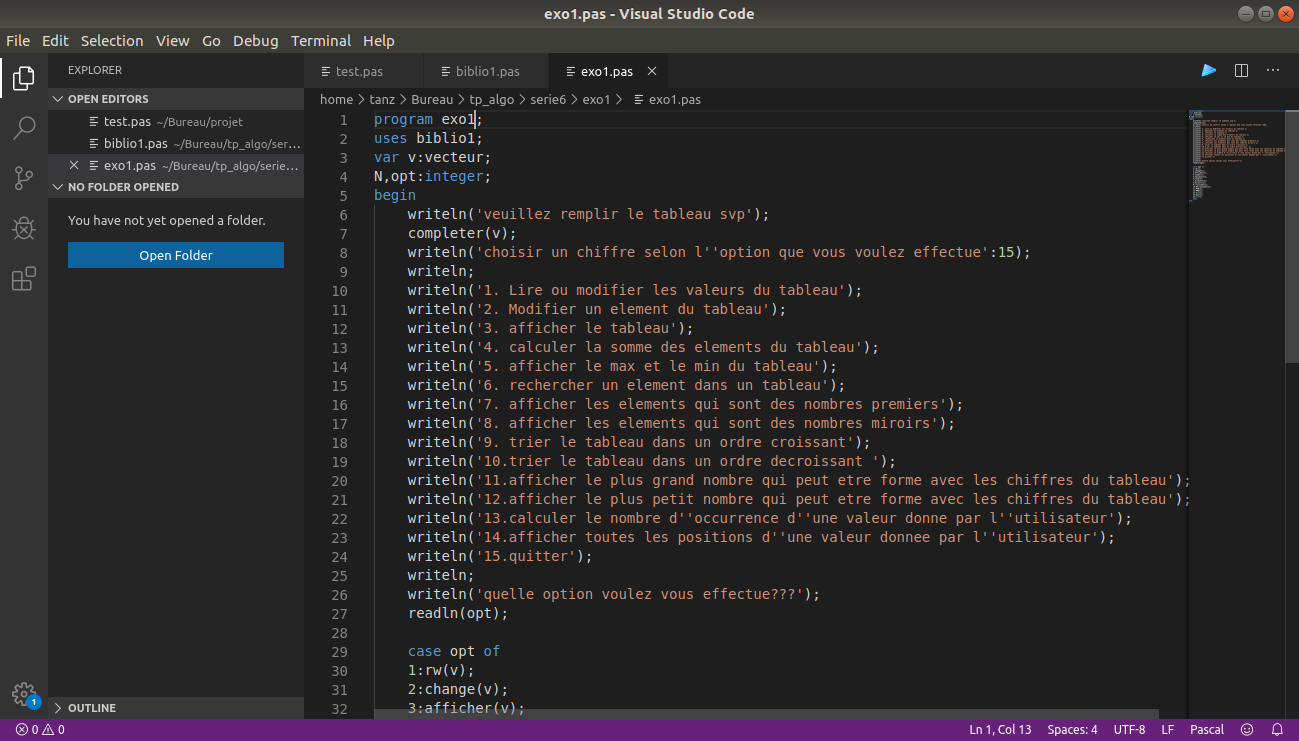Open the Search view in activity bar

[24, 128]
